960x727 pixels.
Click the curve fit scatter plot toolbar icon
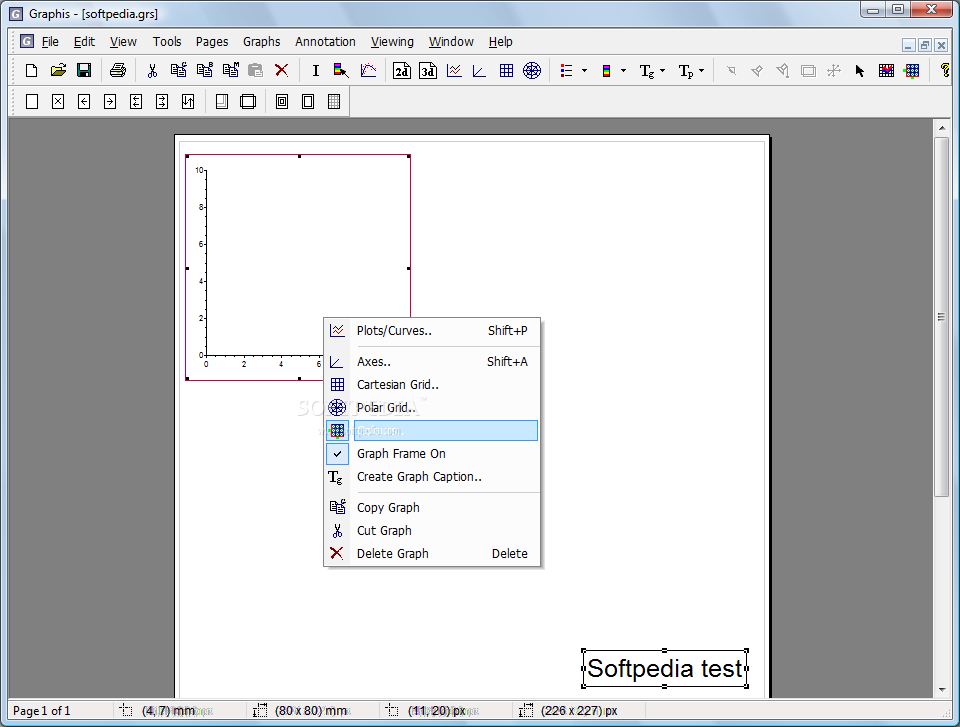(x=368, y=70)
